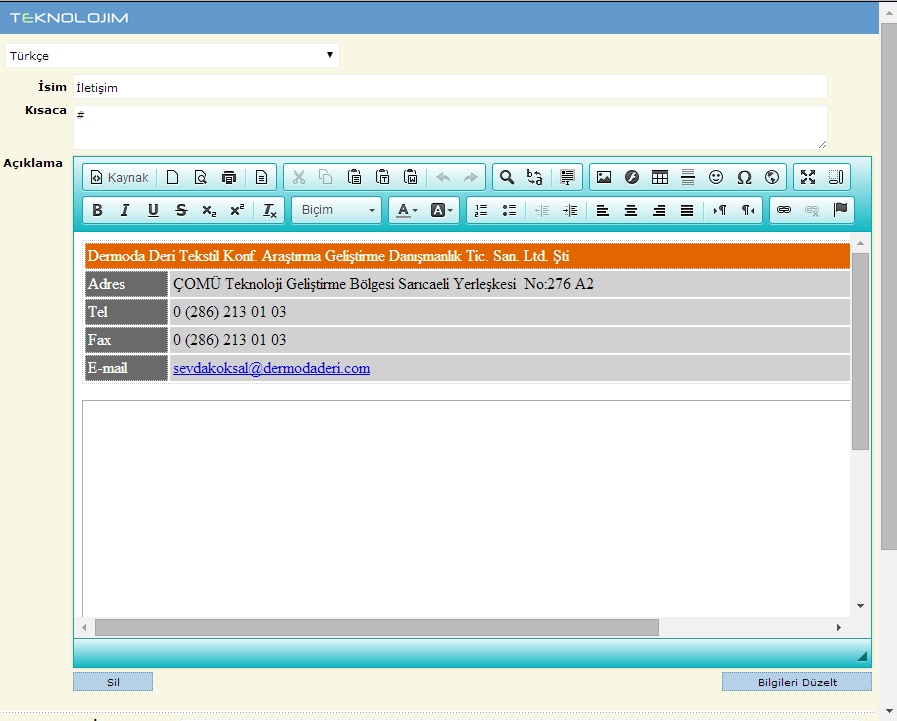Toggle show blocks
This screenshot has height=721, width=897.
pyautogui.click(x=836, y=177)
